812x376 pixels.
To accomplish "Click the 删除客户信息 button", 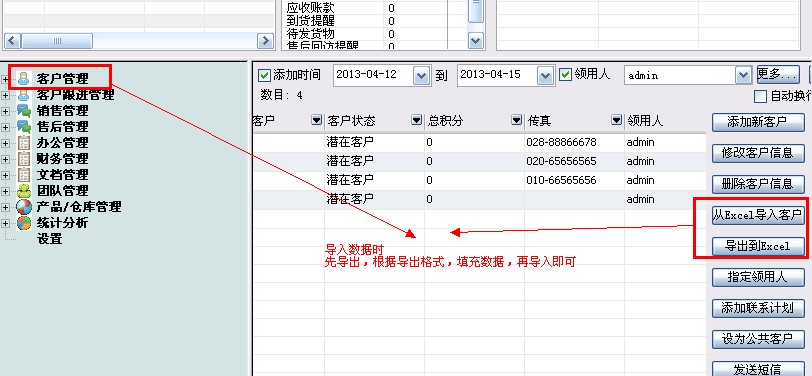I will (x=758, y=185).
